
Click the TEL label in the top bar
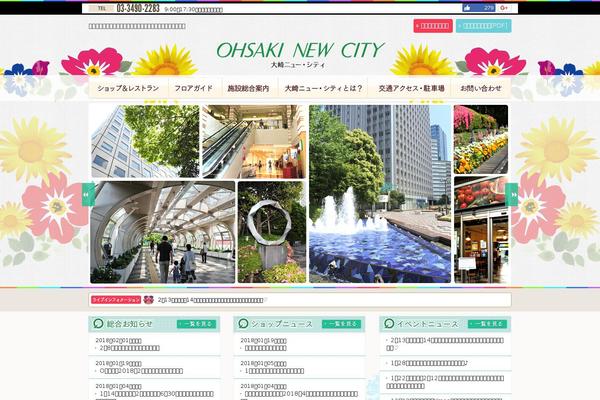coord(101,8)
